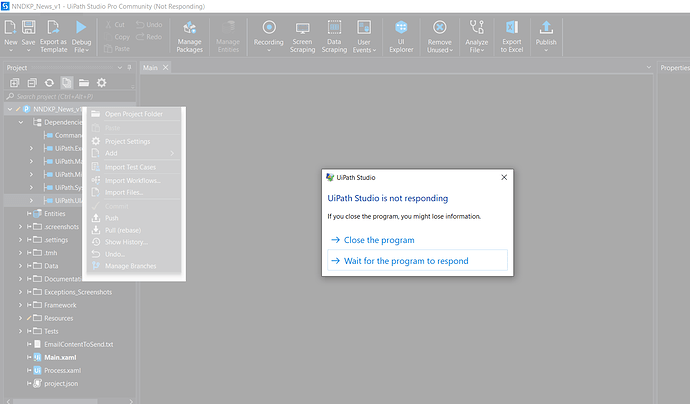Click the Save icon in ribbon
Viewport: 690px width, 404px height.
(29, 27)
